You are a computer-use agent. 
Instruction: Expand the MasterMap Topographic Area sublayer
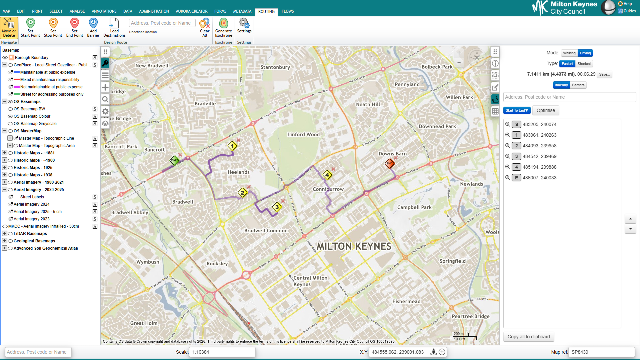(x=10, y=145)
